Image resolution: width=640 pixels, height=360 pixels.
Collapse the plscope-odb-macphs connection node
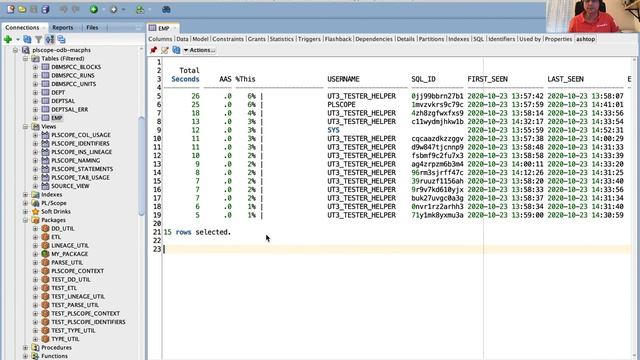[15, 50]
